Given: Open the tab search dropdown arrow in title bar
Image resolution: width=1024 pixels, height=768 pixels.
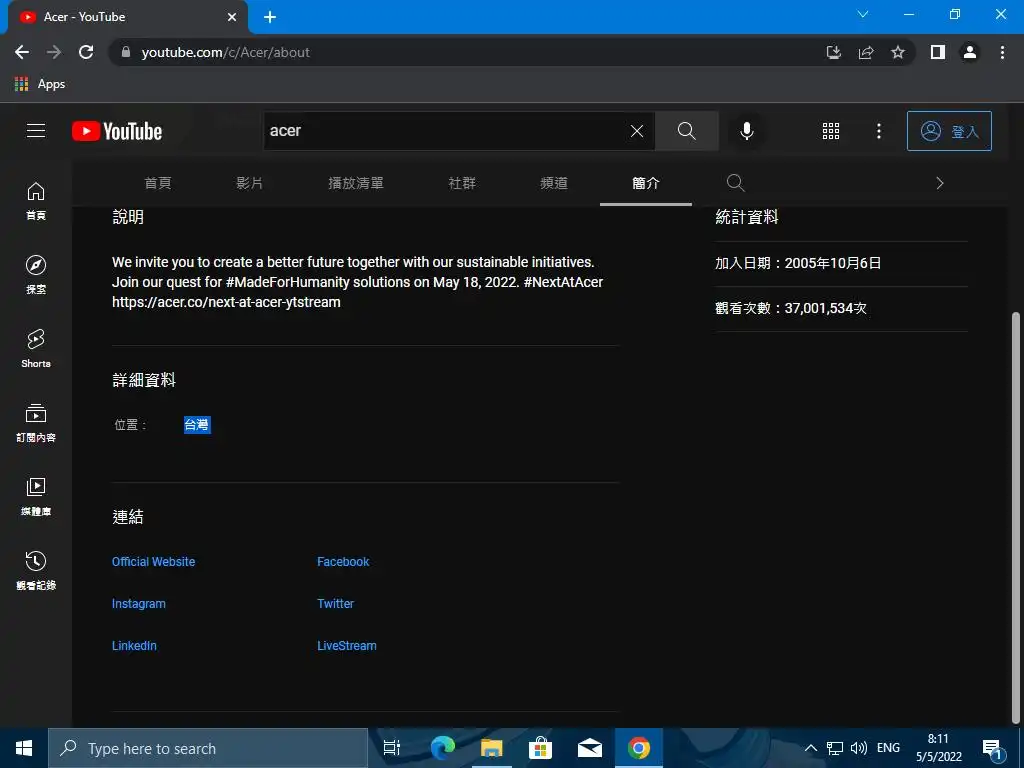Looking at the screenshot, I should (863, 14).
